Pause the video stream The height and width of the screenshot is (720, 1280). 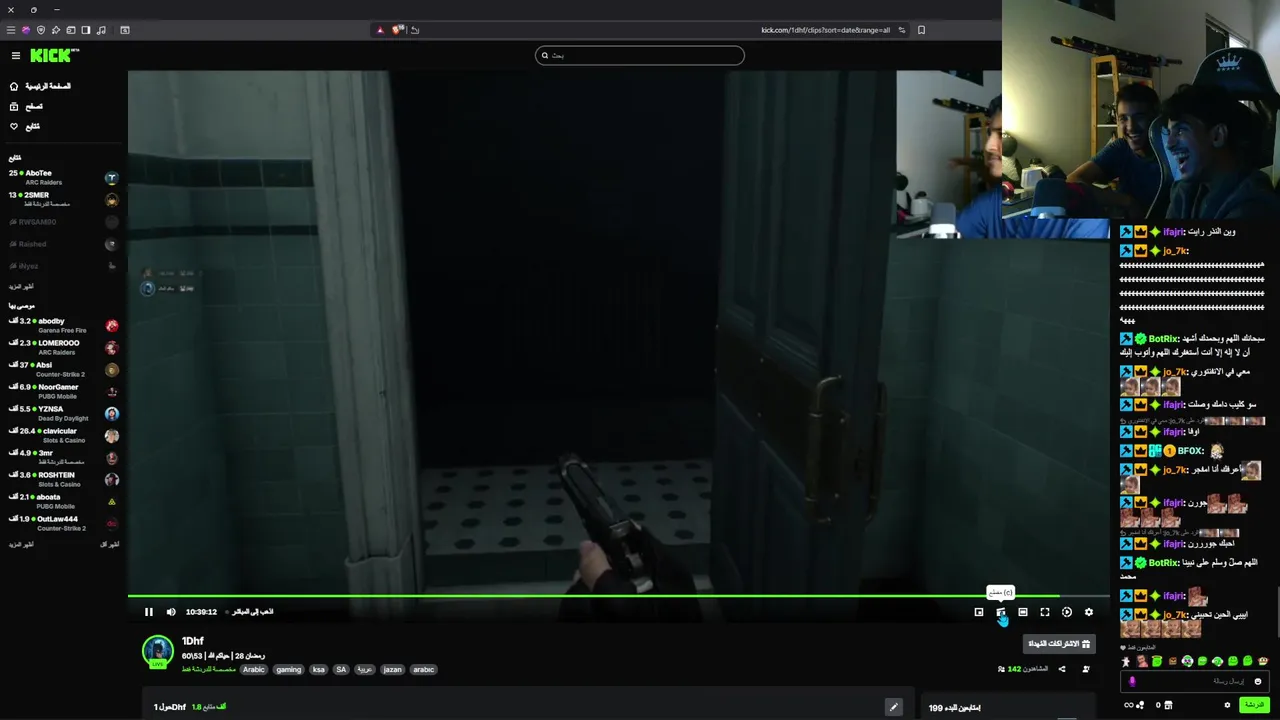pyautogui.click(x=149, y=612)
